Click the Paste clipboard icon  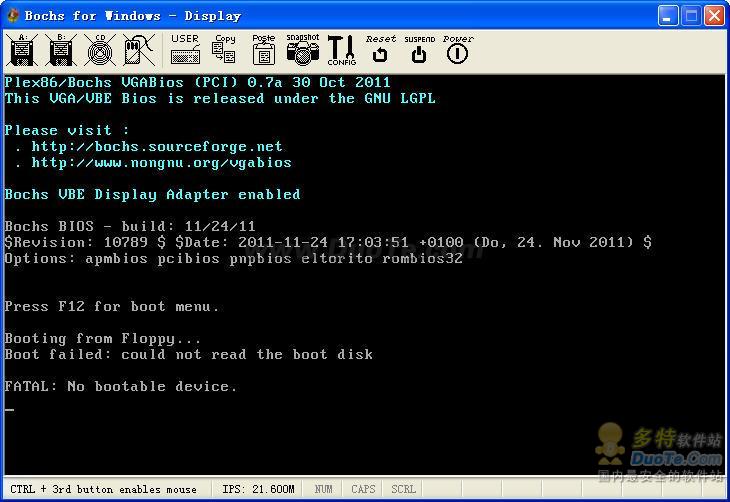coord(264,49)
